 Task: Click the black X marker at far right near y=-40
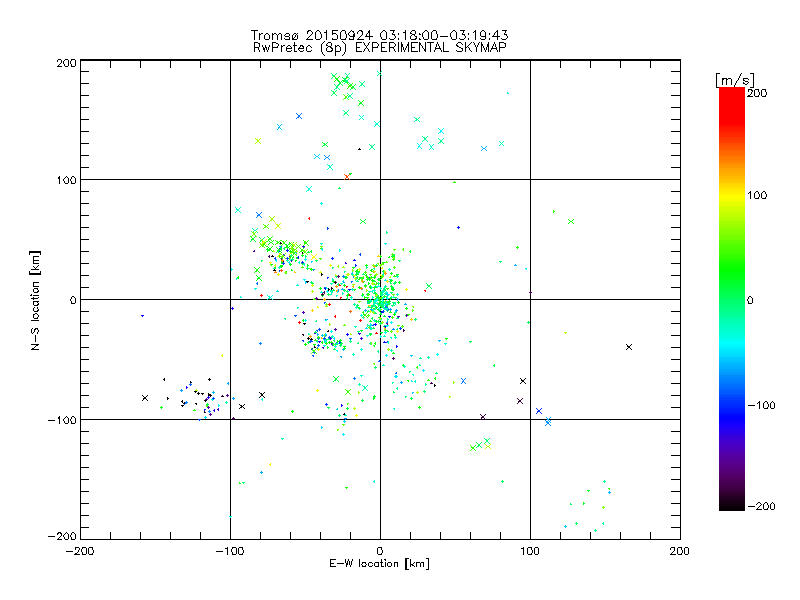point(629,347)
